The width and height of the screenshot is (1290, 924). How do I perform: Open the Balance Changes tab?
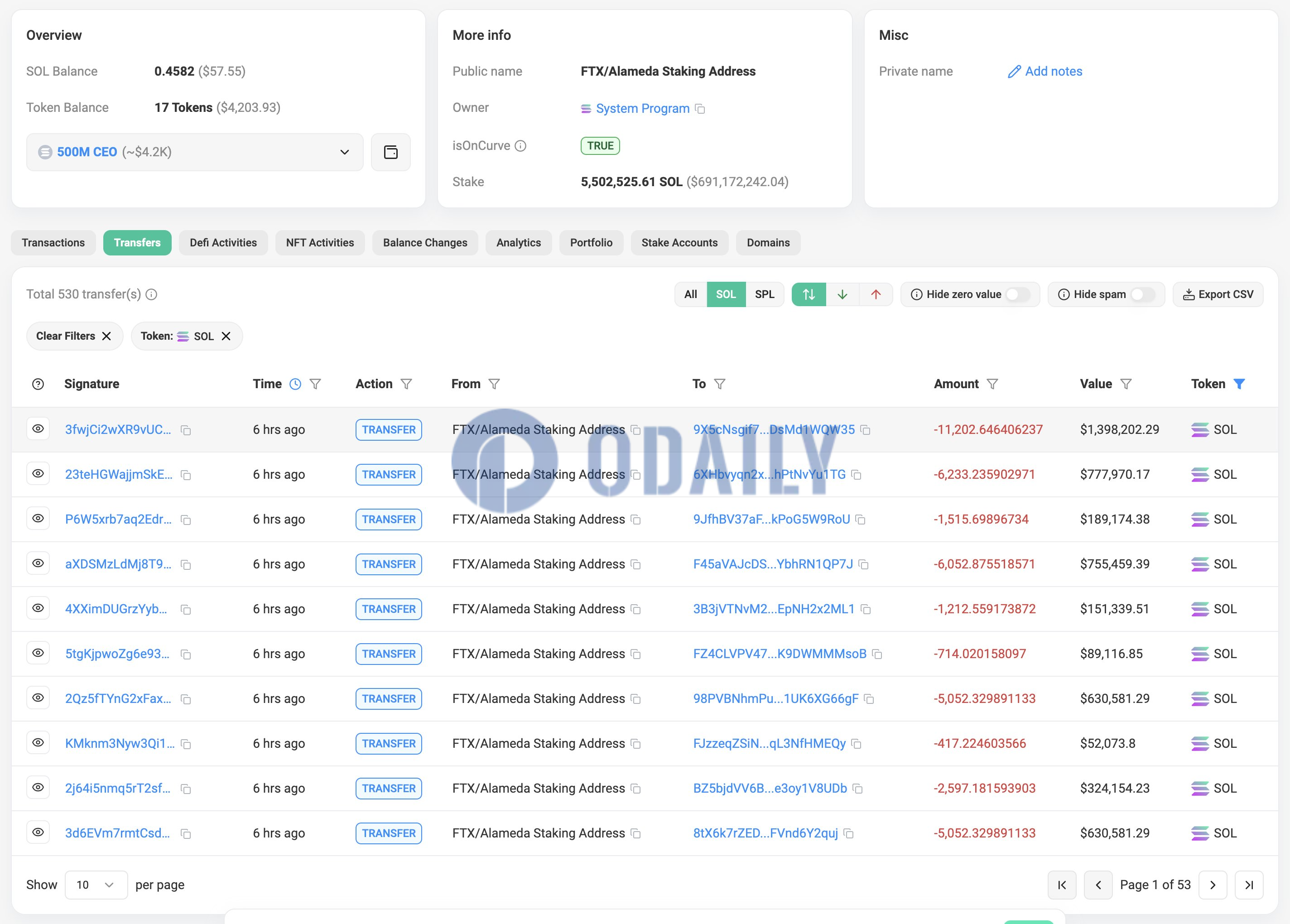tap(425, 243)
